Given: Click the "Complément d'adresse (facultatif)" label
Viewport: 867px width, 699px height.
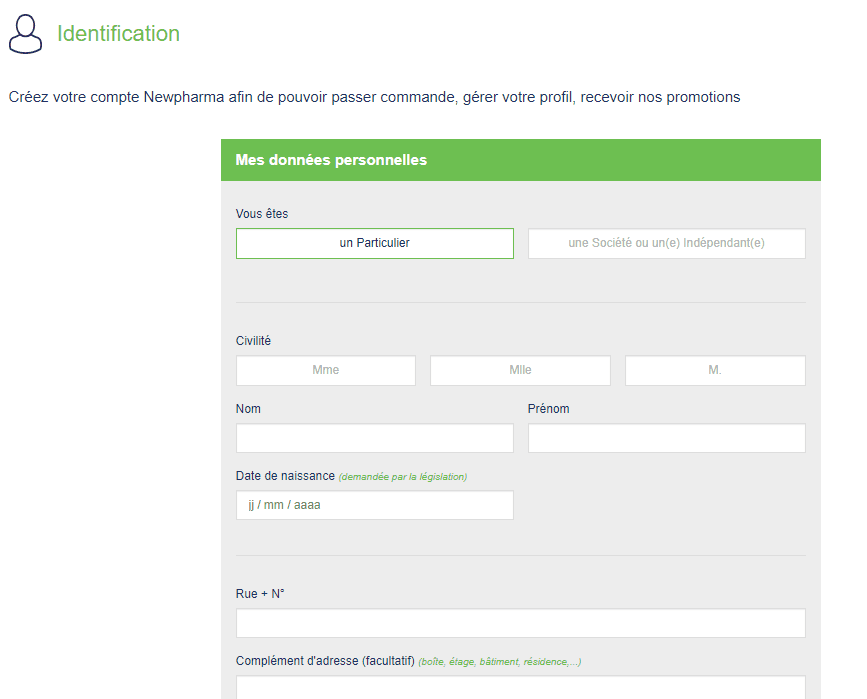Looking at the screenshot, I should (x=325, y=661).
